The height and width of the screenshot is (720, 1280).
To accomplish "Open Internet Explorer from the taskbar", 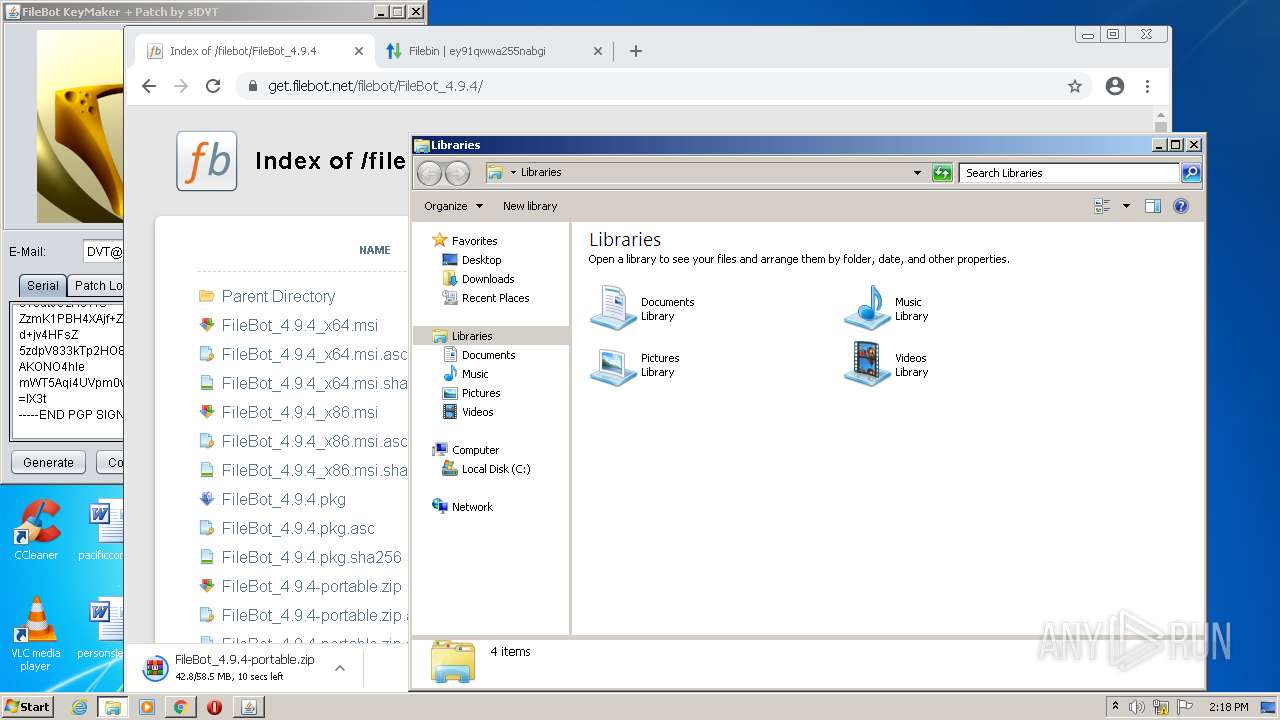I will tap(79, 707).
